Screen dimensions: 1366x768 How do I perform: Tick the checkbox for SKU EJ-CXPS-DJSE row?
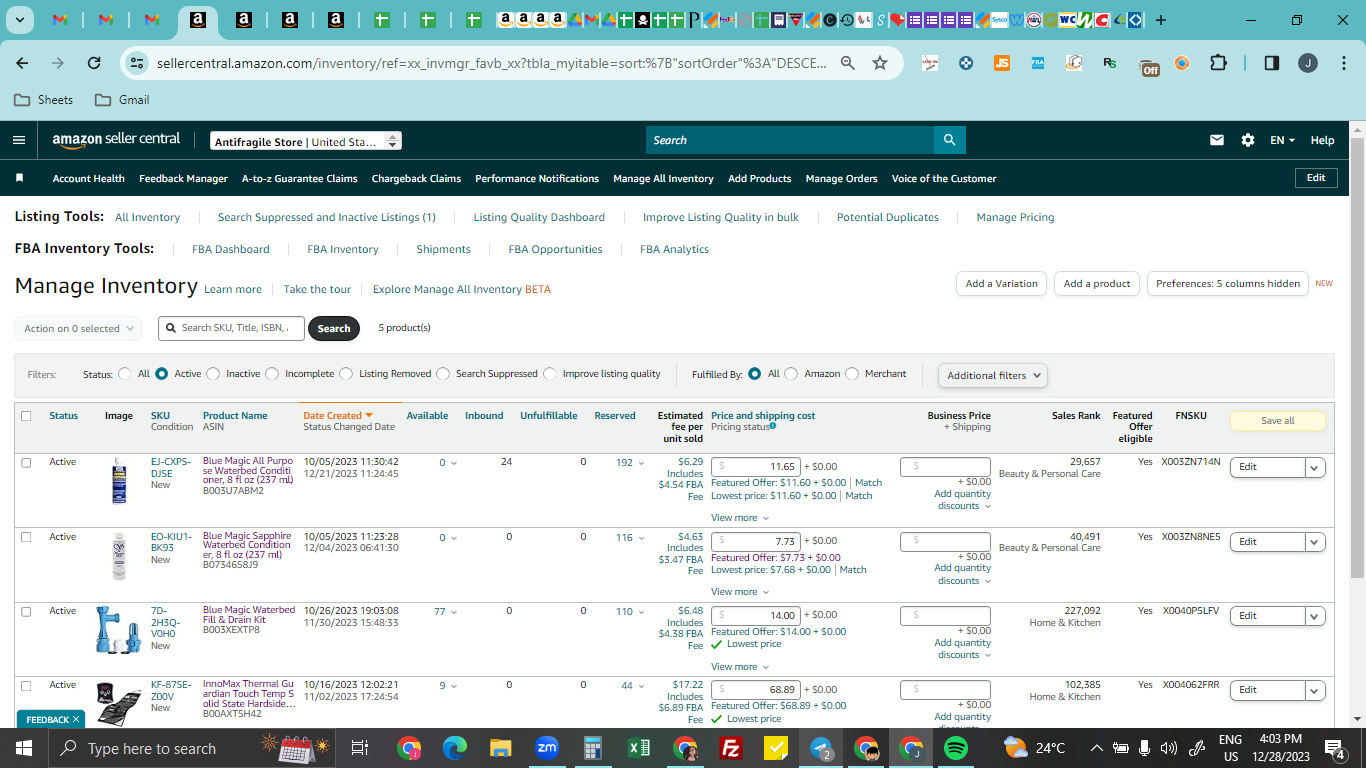(26, 463)
